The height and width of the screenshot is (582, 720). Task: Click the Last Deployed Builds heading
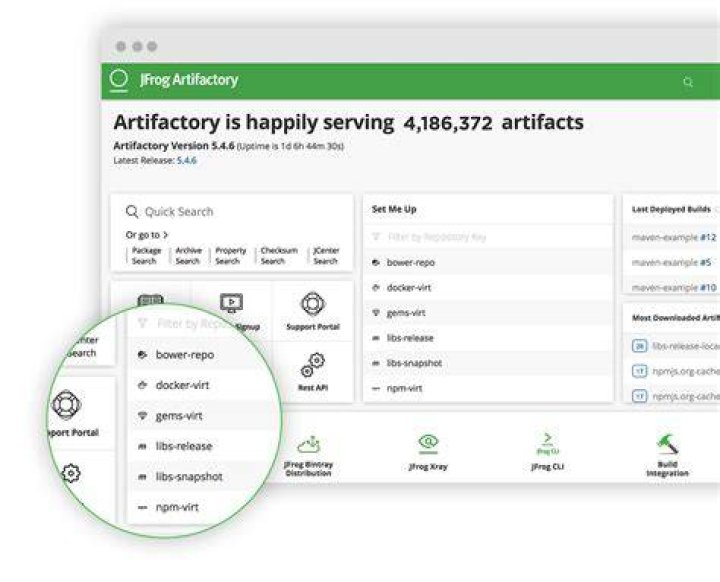[671, 209]
